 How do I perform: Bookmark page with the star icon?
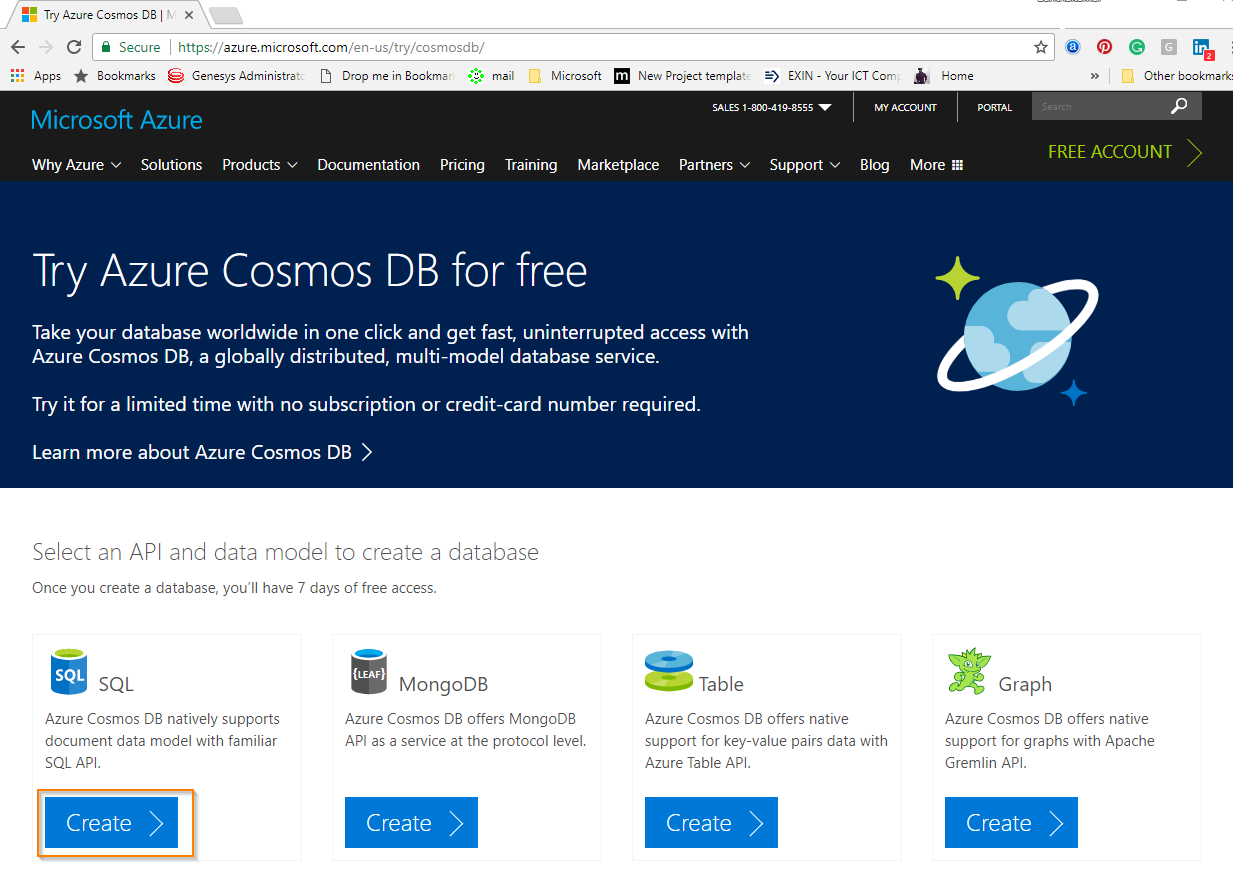pyautogui.click(x=1041, y=47)
